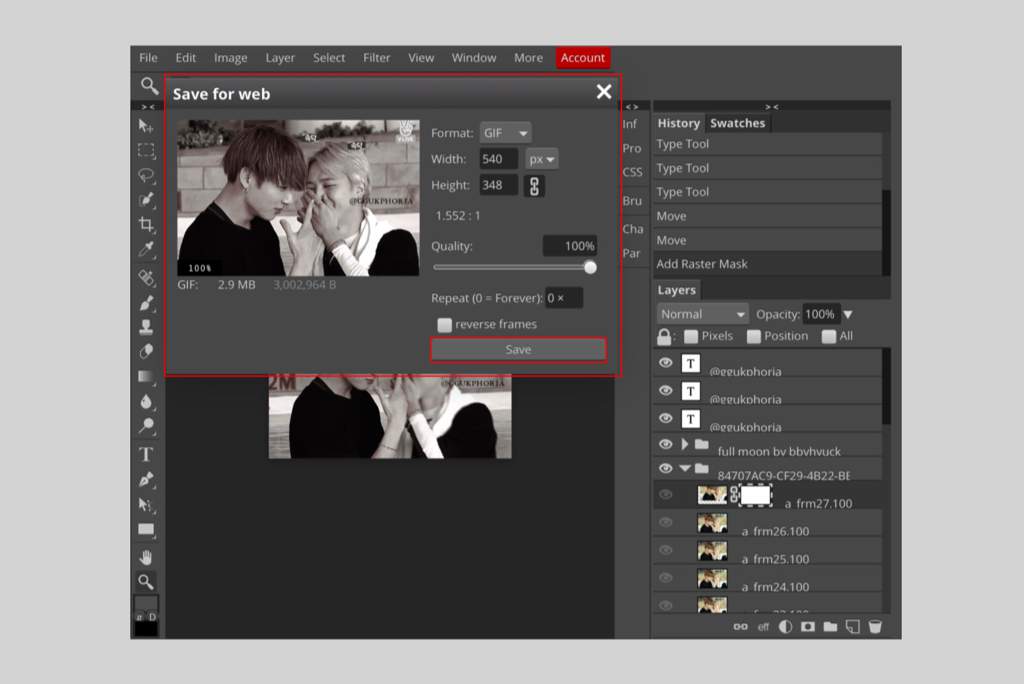This screenshot has height=684, width=1024.
Task: Show the frm27.100 layer
Action: tap(665, 495)
